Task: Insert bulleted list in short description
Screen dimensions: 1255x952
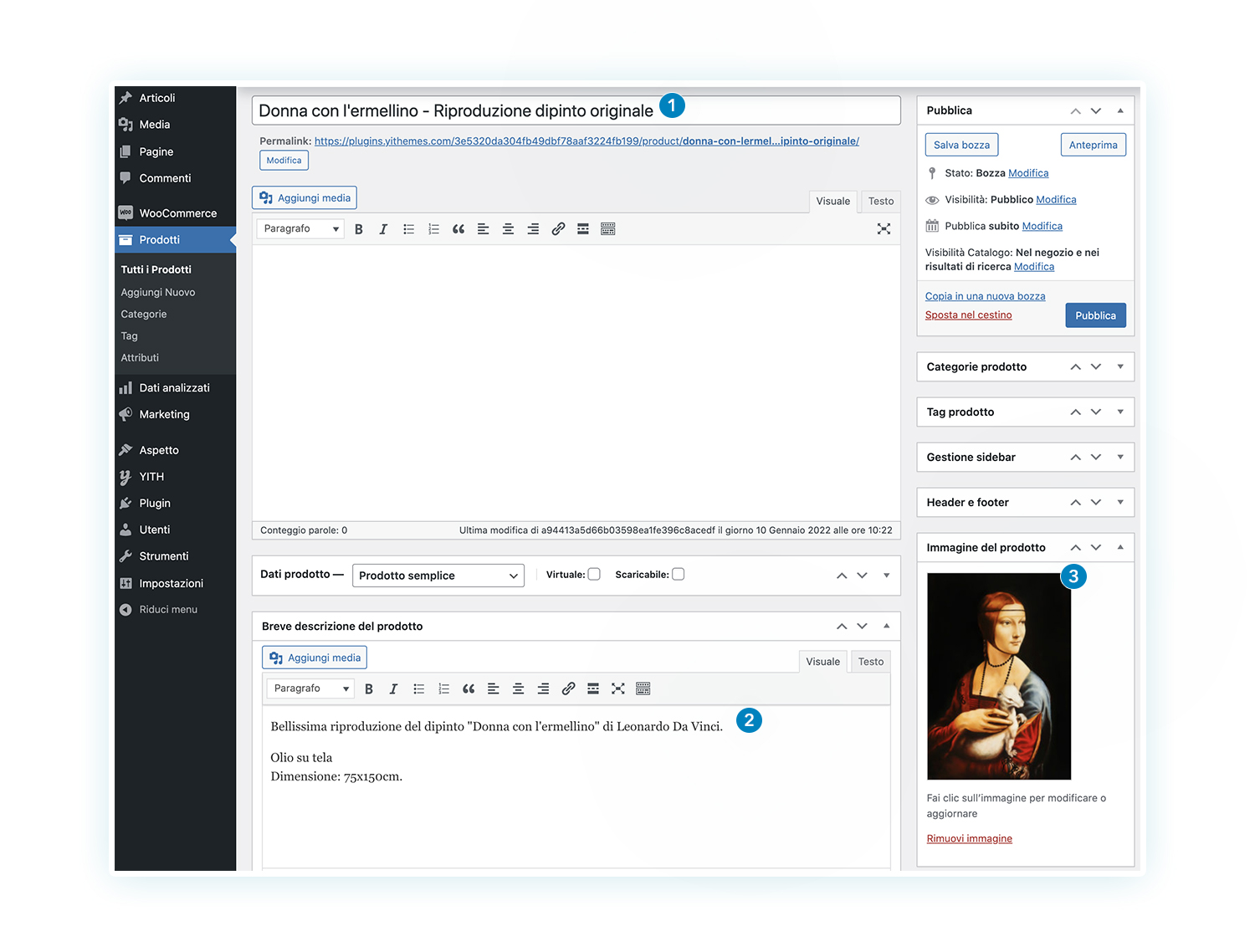Action: coord(418,689)
